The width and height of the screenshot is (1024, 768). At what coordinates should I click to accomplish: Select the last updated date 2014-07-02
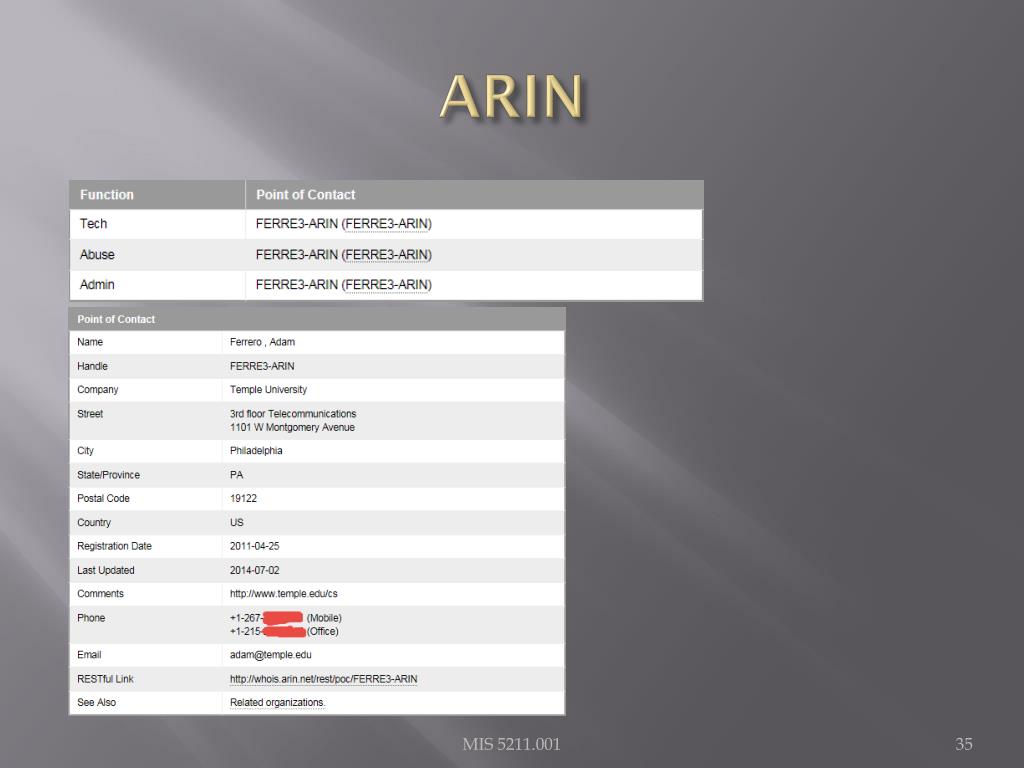(x=255, y=570)
